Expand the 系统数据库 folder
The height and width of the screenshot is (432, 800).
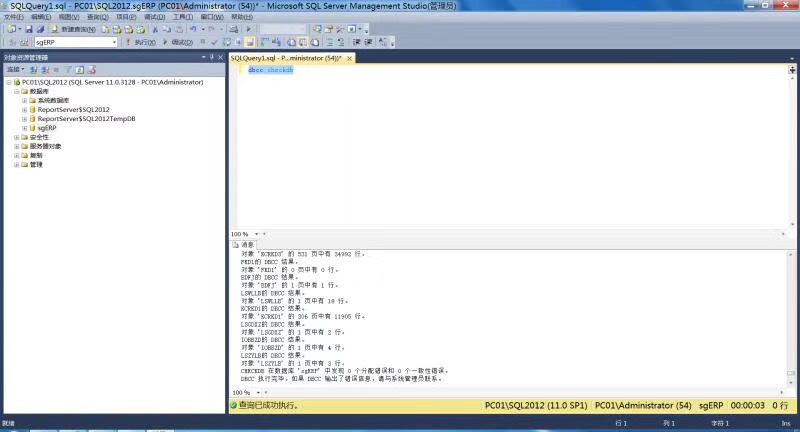[x=24, y=100]
